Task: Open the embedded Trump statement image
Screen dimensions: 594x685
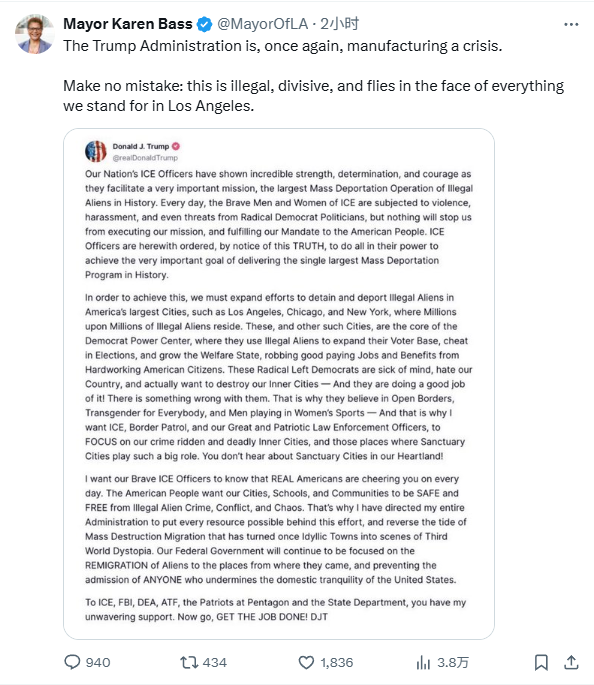Action: [279, 384]
